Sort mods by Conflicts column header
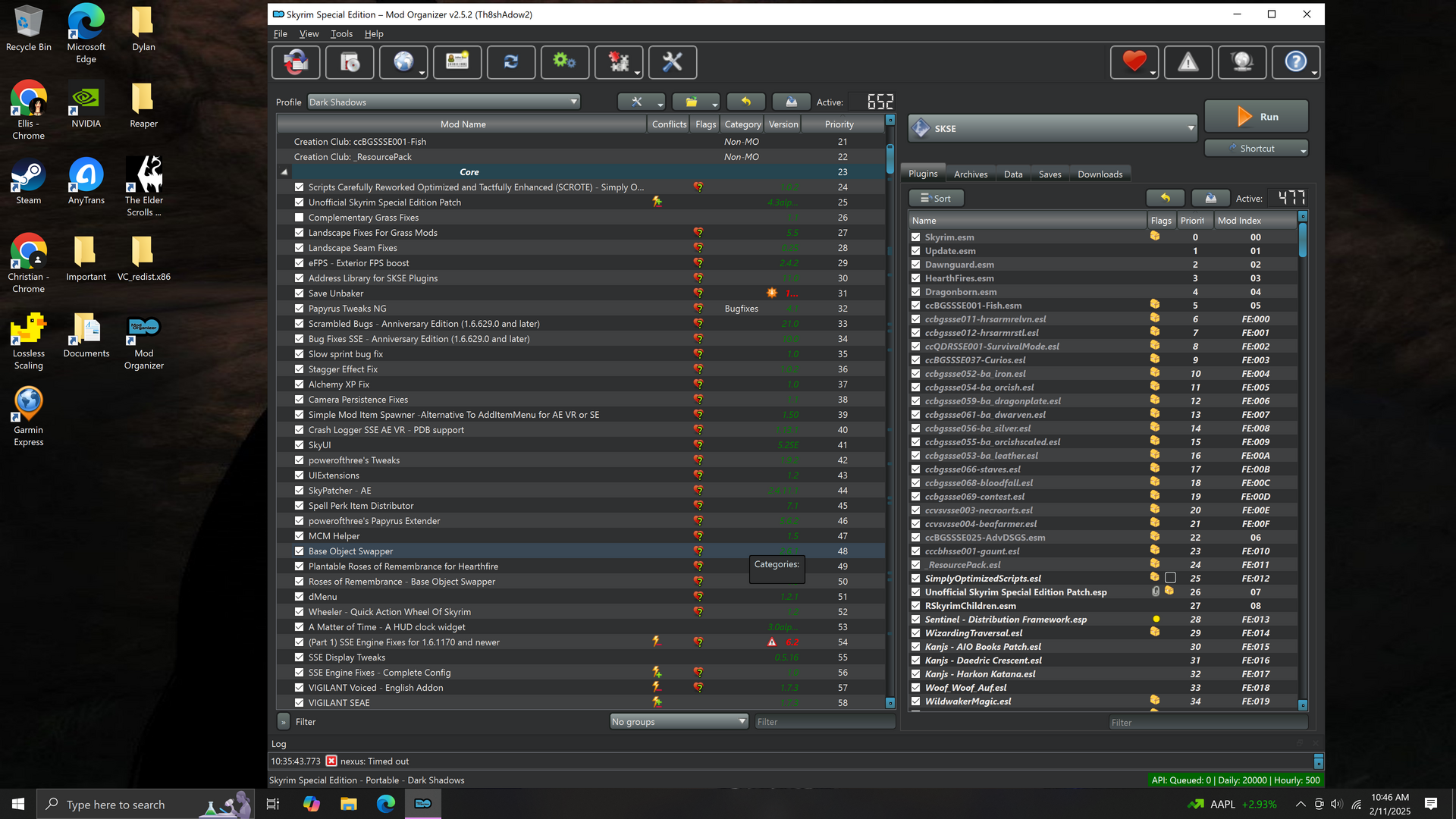 [669, 124]
